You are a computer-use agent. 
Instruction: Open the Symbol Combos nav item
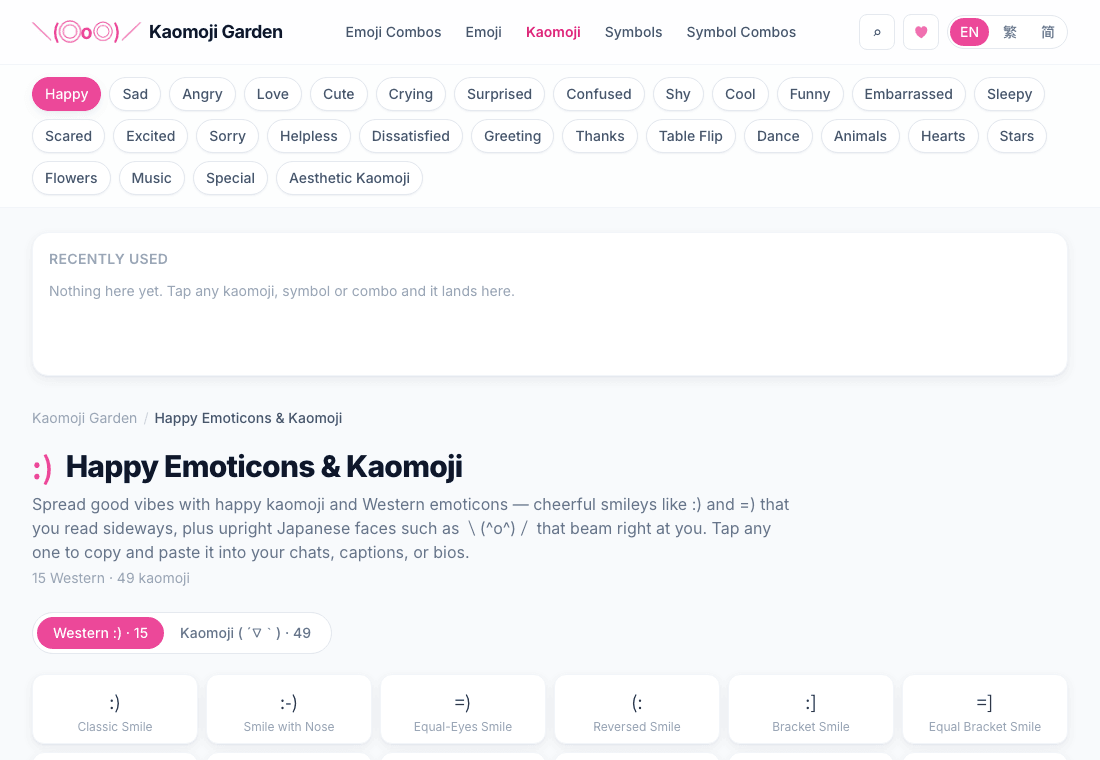coord(742,32)
